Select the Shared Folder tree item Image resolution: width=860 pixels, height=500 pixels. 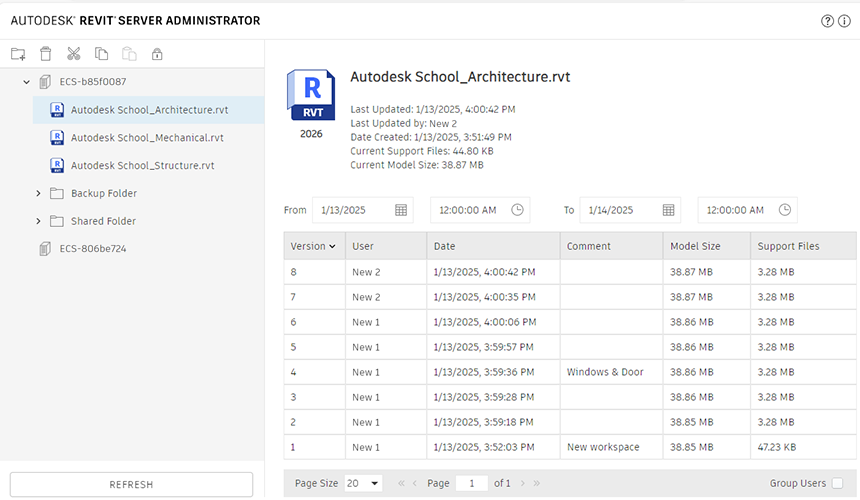(103, 221)
